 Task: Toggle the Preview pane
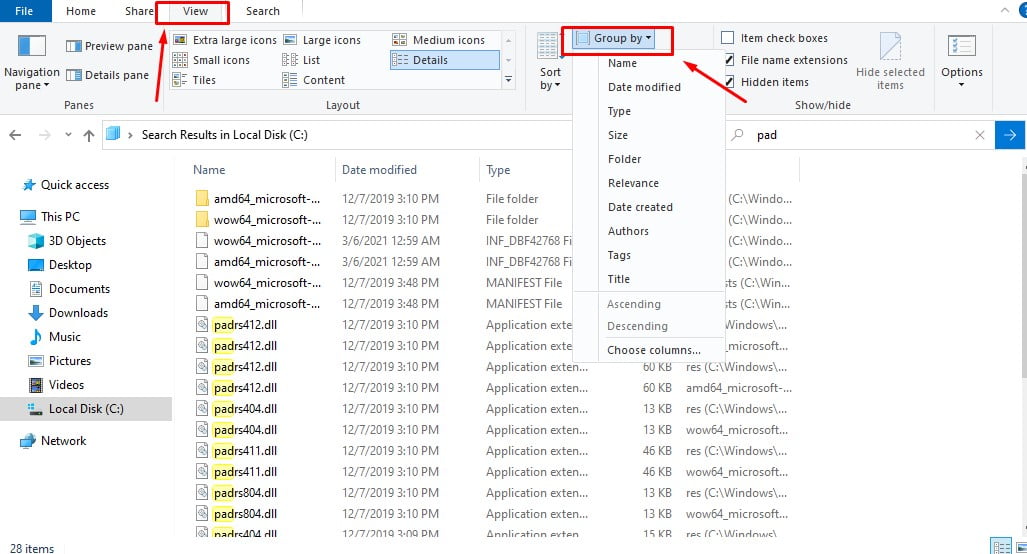(109, 46)
